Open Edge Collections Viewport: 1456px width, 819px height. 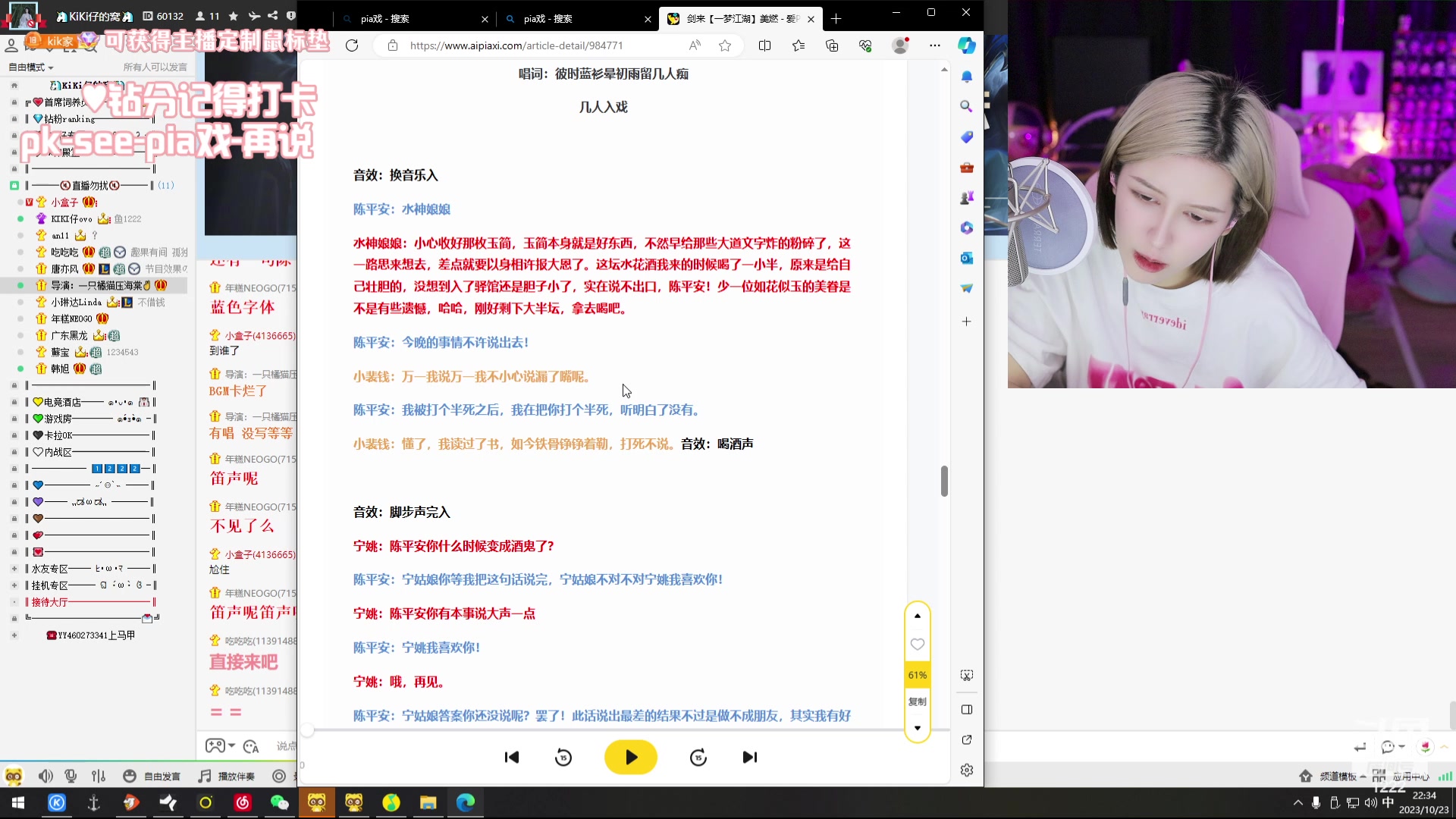pyautogui.click(x=832, y=45)
